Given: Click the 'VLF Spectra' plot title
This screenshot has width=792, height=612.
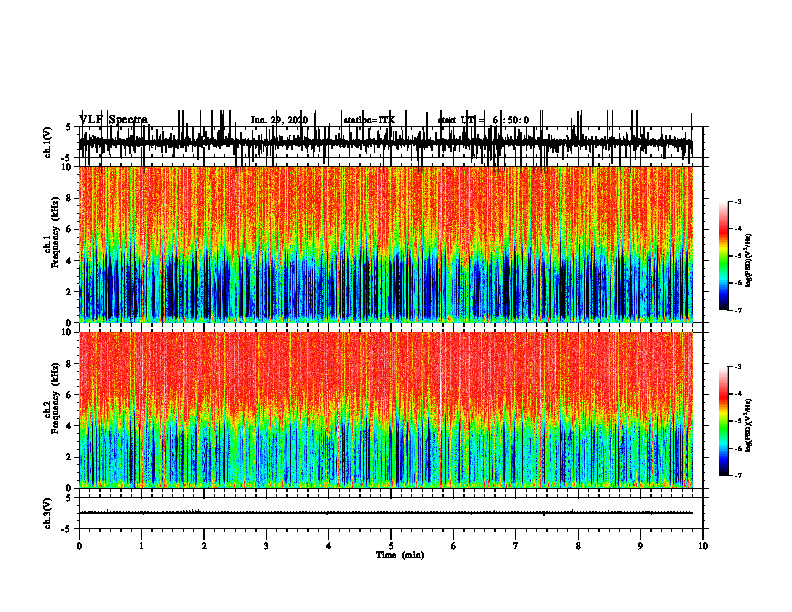Looking at the screenshot, I should 113,120.
